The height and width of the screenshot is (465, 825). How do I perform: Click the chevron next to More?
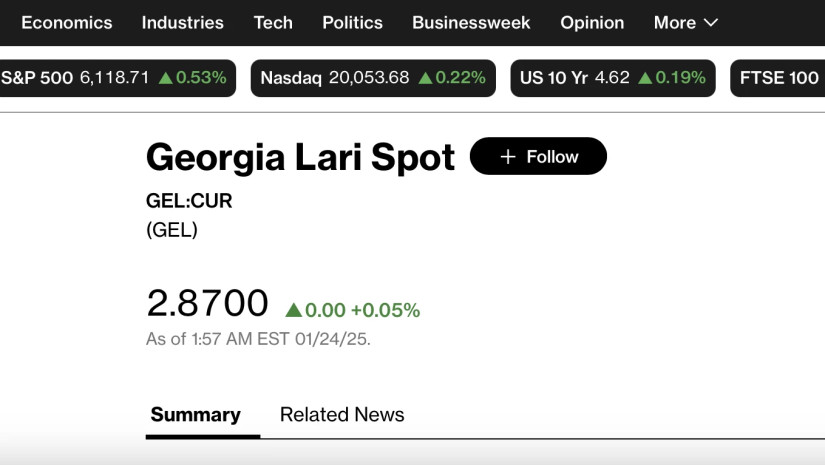pyautogui.click(x=711, y=22)
